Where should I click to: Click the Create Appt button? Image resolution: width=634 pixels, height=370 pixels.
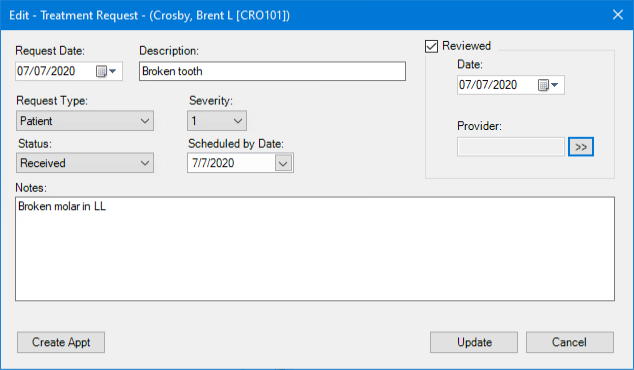(x=61, y=343)
